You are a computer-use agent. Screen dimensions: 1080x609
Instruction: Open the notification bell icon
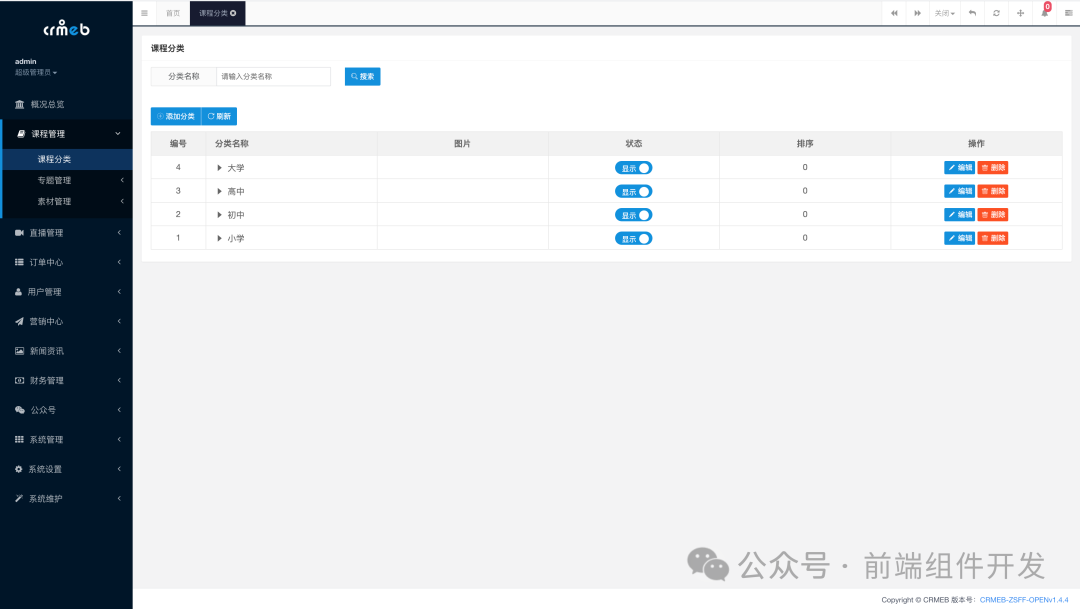point(1045,12)
